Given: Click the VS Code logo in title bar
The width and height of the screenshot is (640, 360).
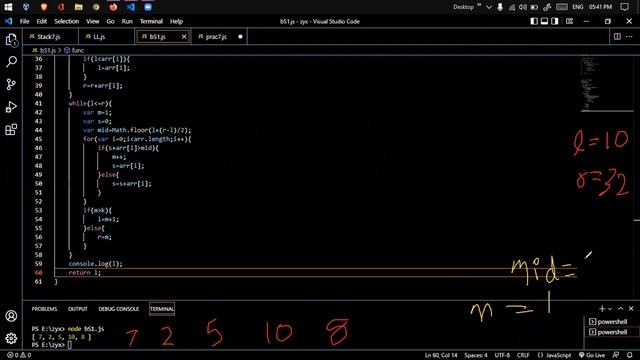Looking at the screenshot, I should 9,21.
